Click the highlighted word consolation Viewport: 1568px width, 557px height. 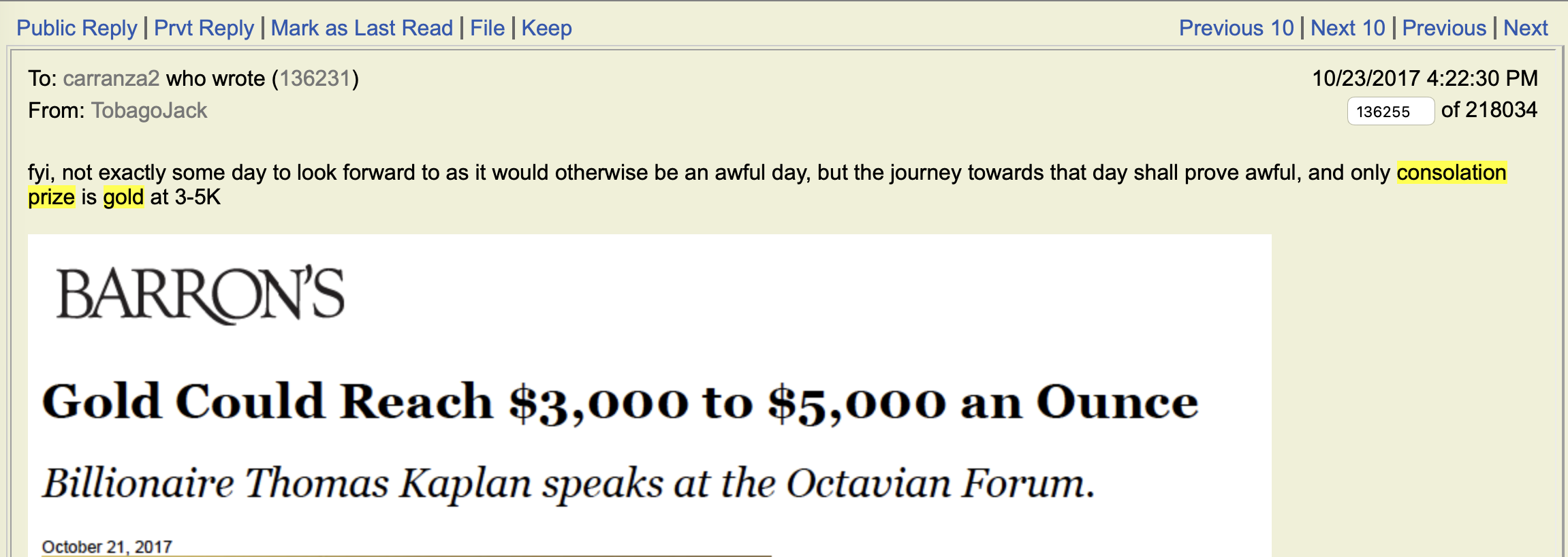coord(1451,172)
